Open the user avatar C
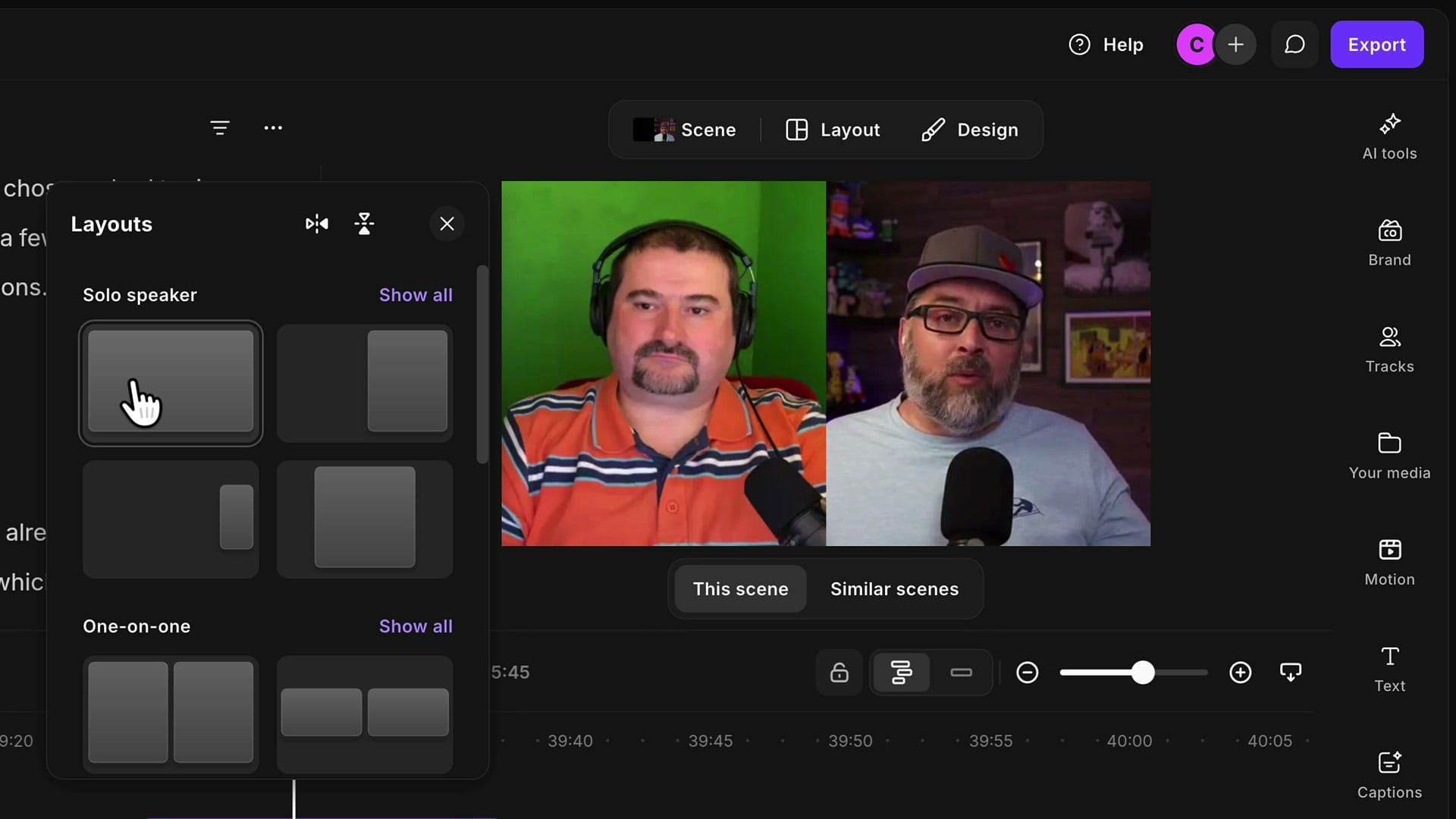1456x819 pixels. (x=1196, y=45)
